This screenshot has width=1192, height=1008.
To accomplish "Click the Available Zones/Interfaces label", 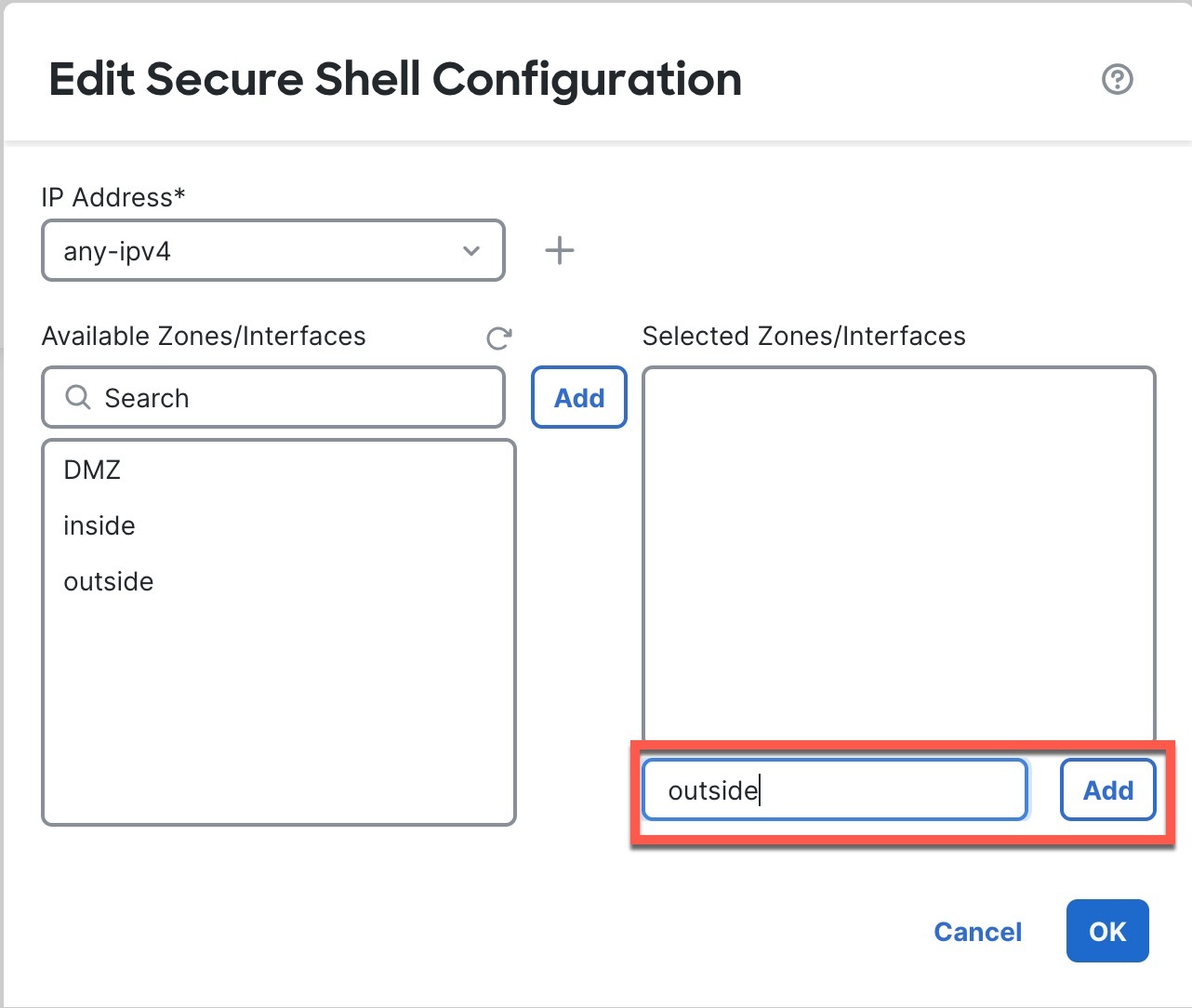I will 203,336.
